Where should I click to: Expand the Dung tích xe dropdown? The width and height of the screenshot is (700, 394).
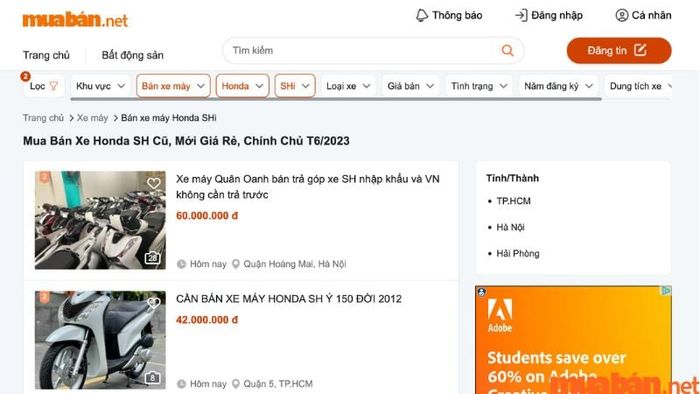[x=638, y=86]
